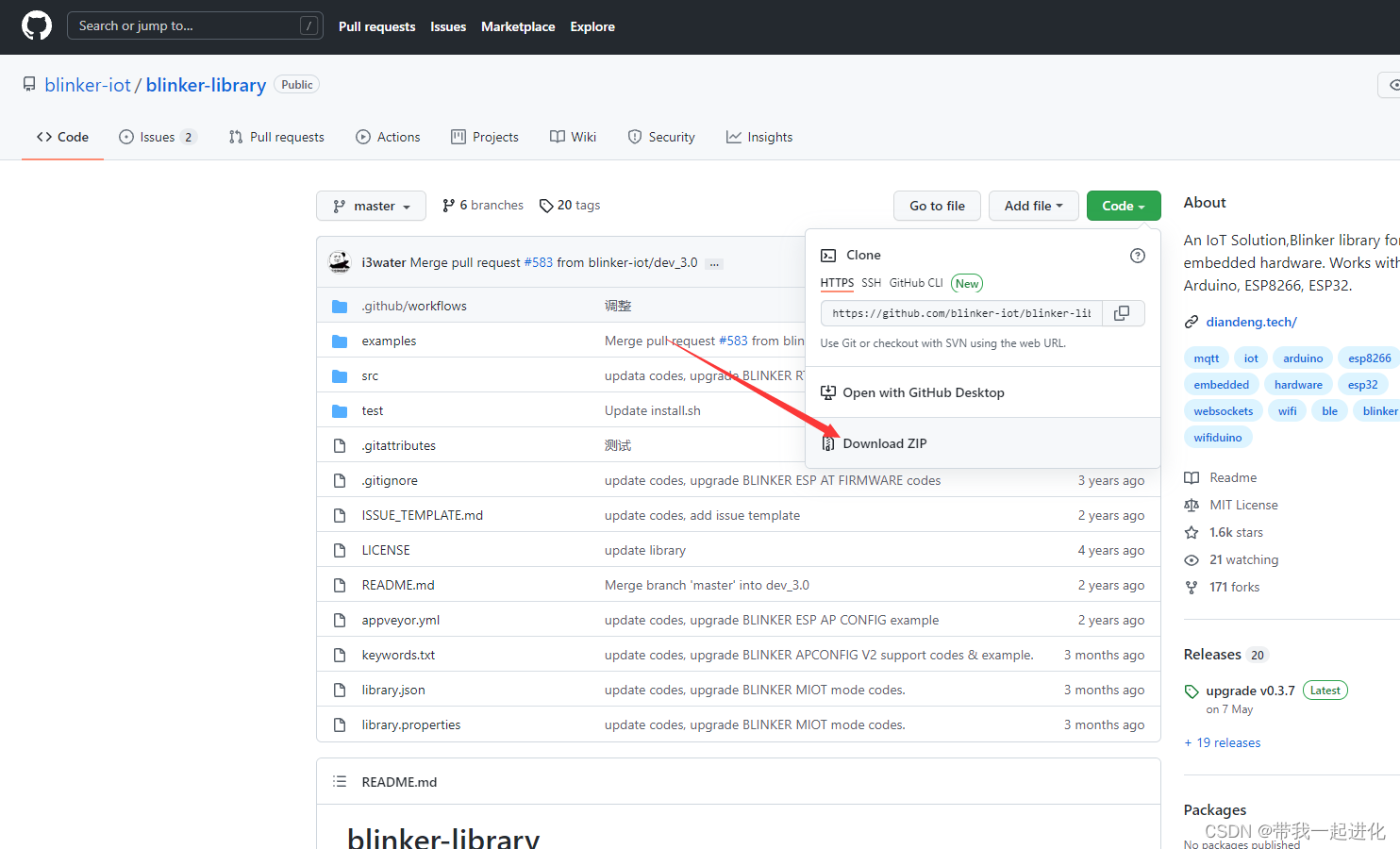Copy the HTTPS clone URL

click(1122, 313)
